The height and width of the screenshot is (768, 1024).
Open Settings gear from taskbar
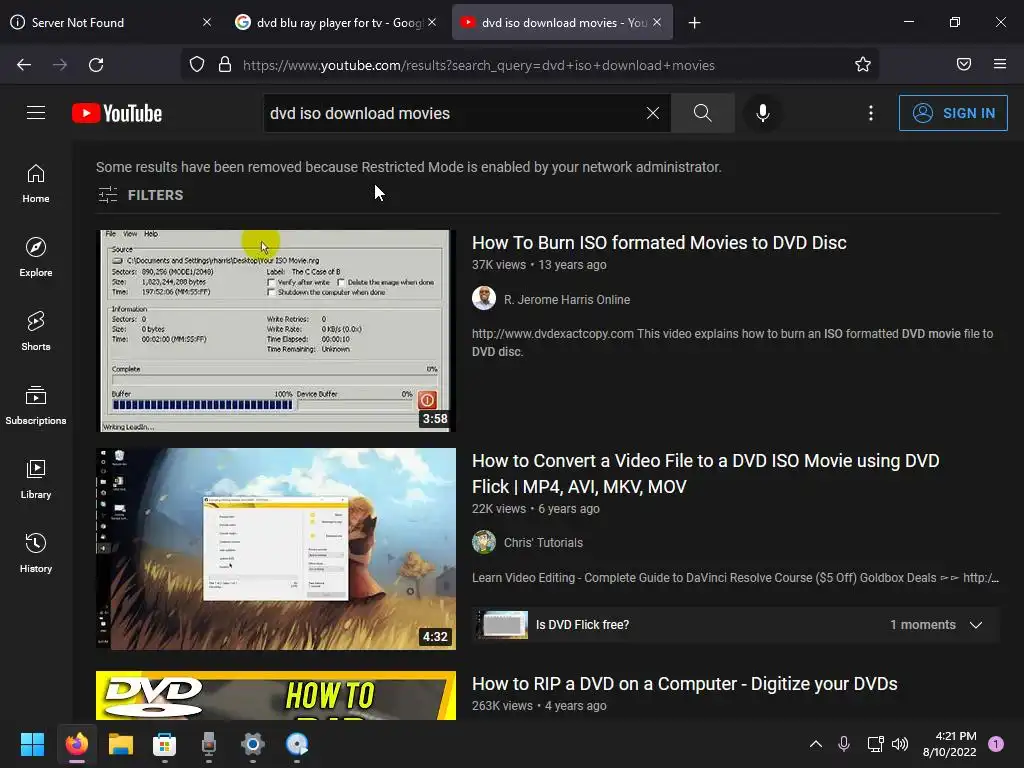tap(253, 744)
